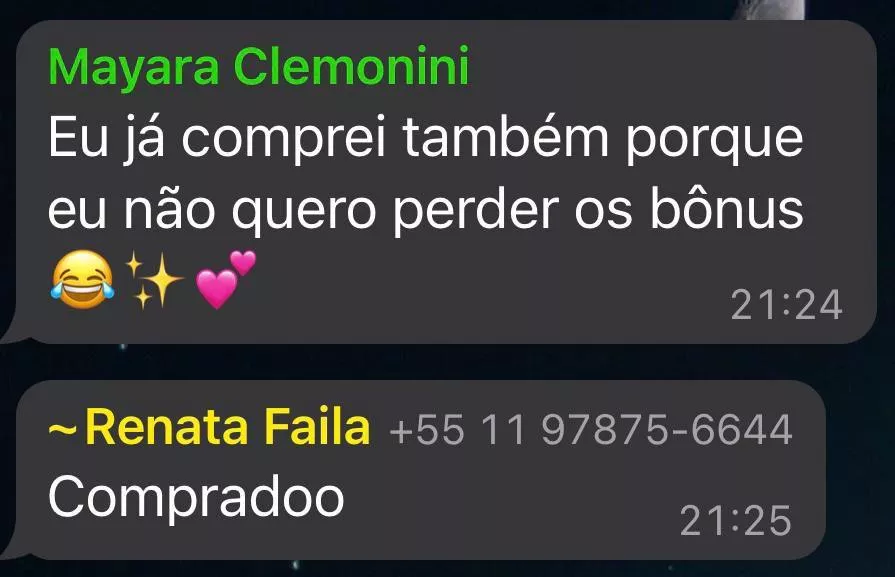895x577 pixels.
Task: Tap the line 'Eu já comprei também porque'
Action: click(426, 140)
